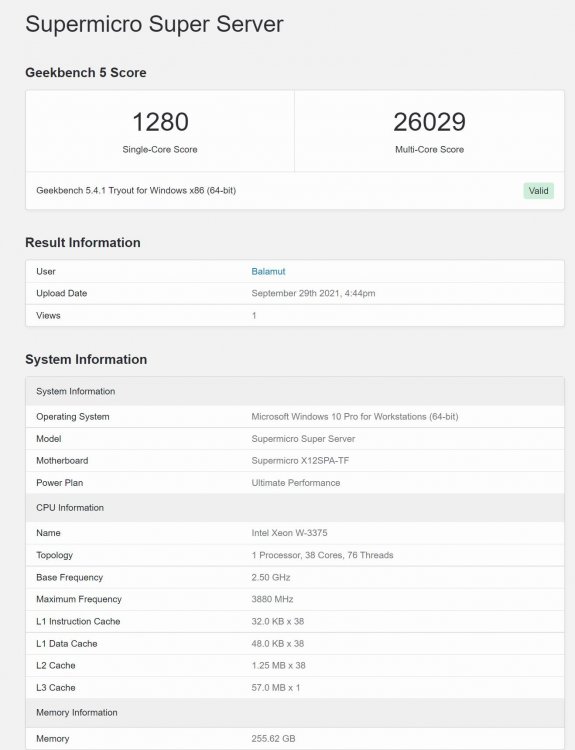The image size is (575, 750).
Task: Click the Upload Date label
Action: click(x=61, y=293)
